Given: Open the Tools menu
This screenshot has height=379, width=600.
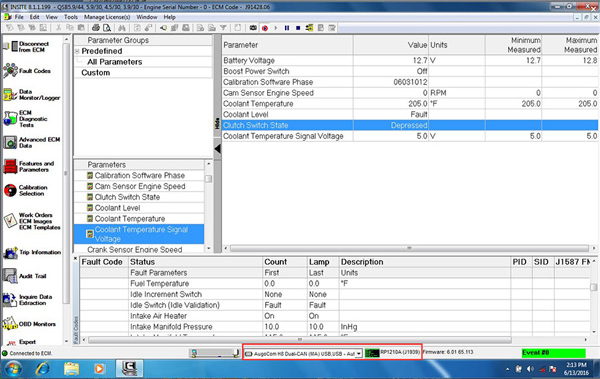Looking at the screenshot, I should [x=71, y=17].
